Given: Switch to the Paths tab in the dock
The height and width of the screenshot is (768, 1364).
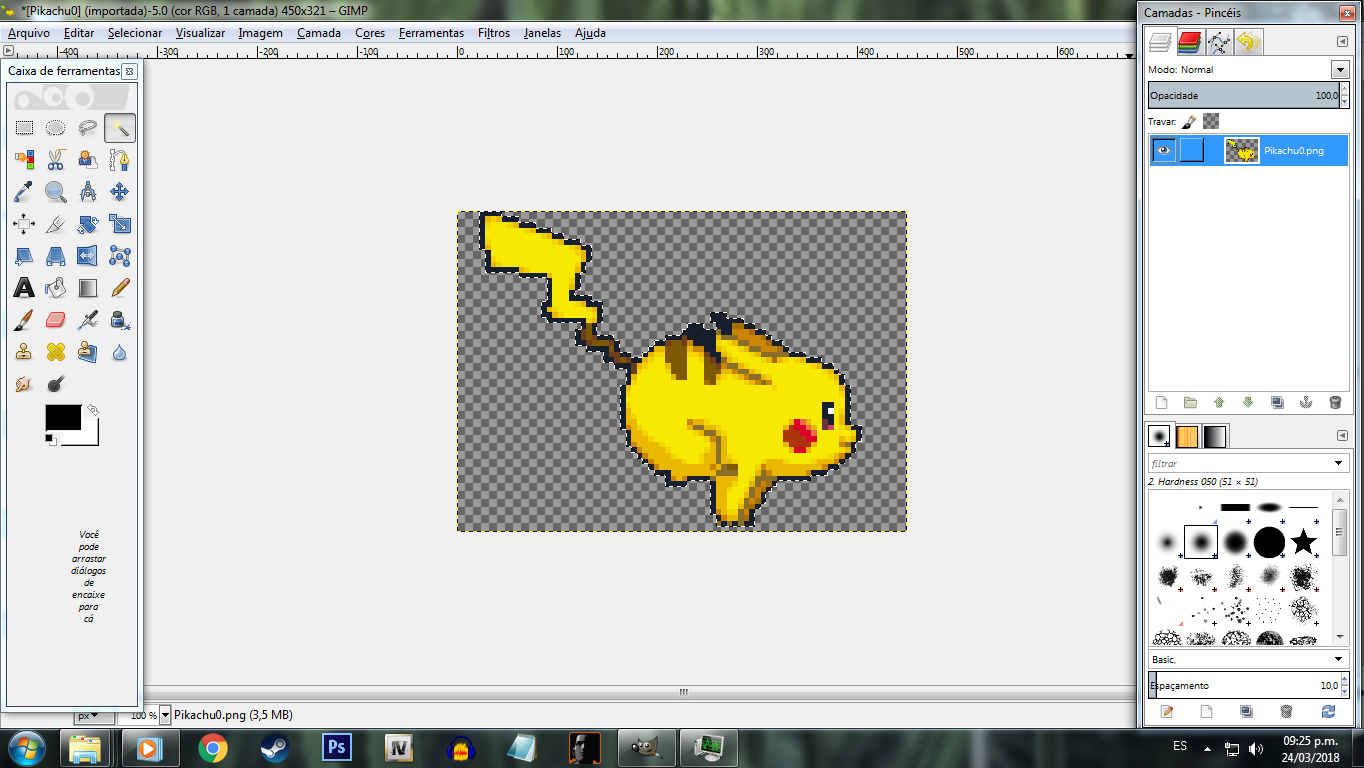Looking at the screenshot, I should coord(1219,41).
